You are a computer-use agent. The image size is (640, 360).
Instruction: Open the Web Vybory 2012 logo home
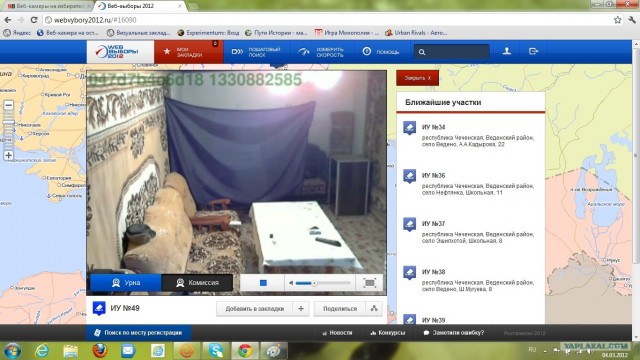pyautogui.click(x=120, y=52)
